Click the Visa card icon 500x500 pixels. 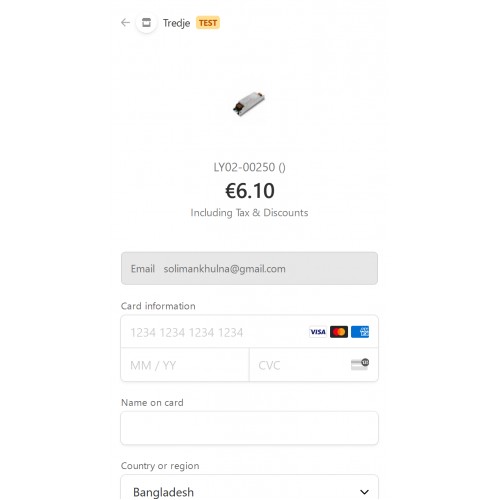click(318, 332)
